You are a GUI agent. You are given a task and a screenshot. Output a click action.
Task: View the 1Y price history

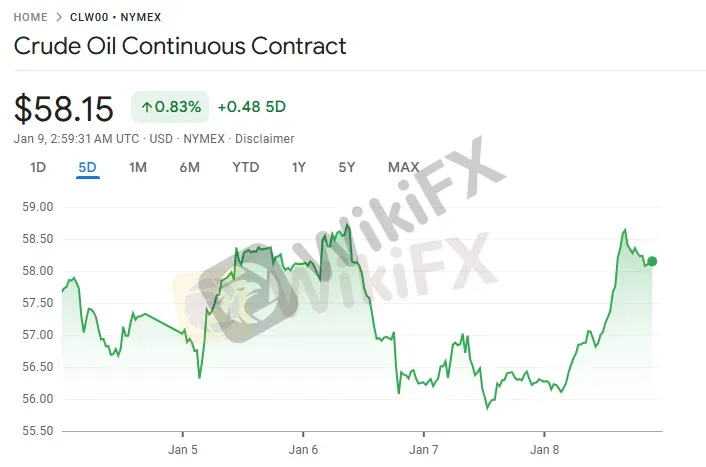[x=299, y=167]
